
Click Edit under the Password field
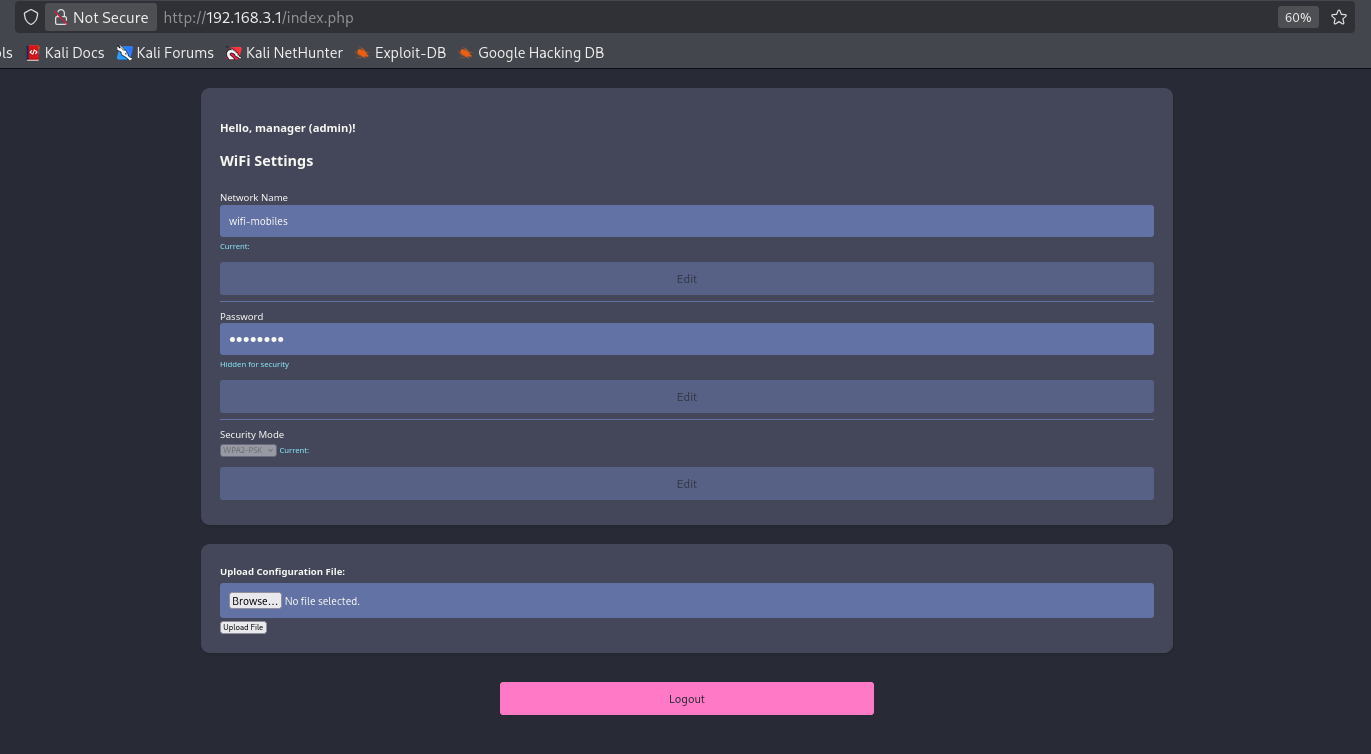coord(686,396)
